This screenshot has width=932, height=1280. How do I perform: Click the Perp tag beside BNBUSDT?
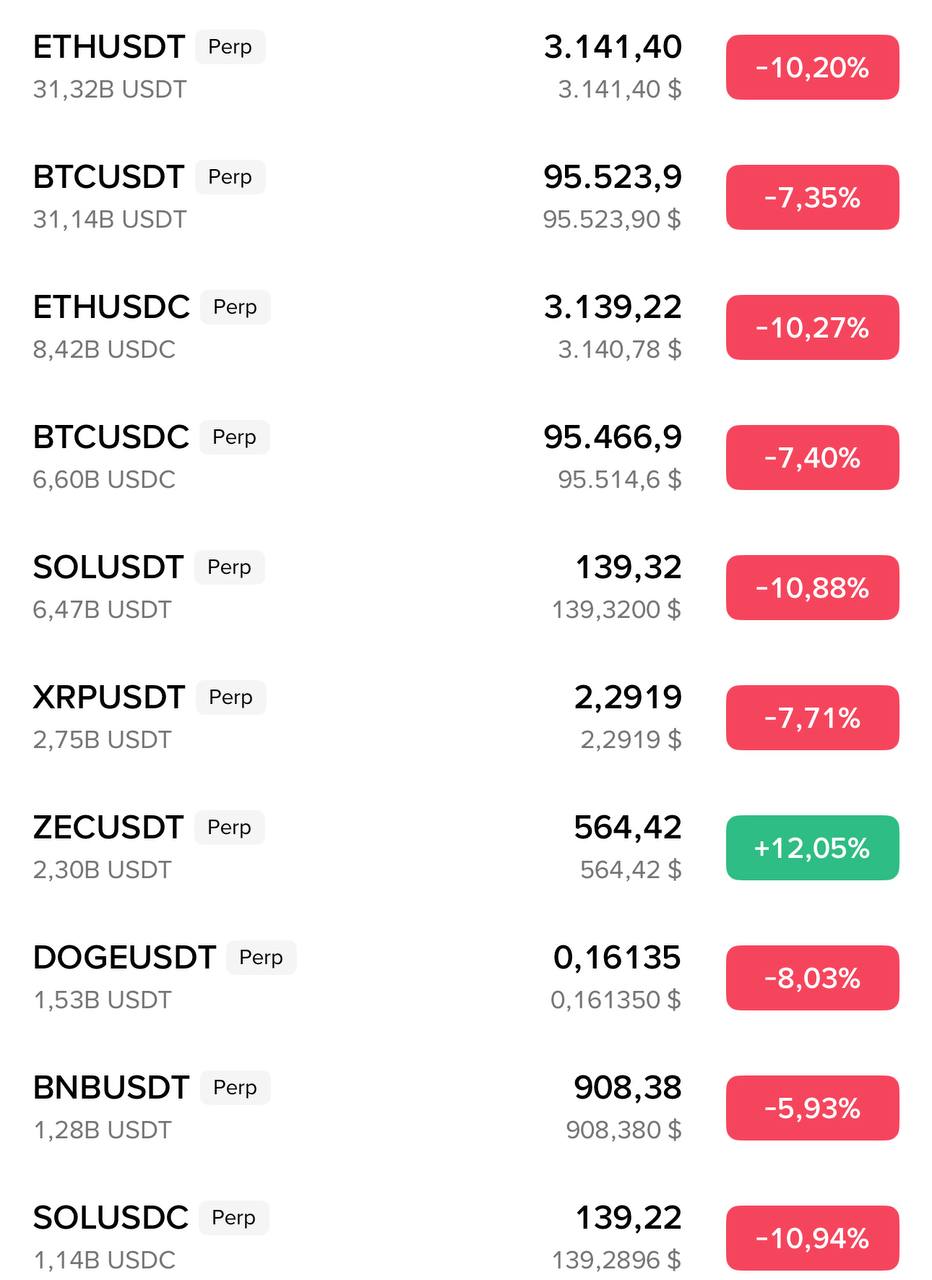point(235,1087)
